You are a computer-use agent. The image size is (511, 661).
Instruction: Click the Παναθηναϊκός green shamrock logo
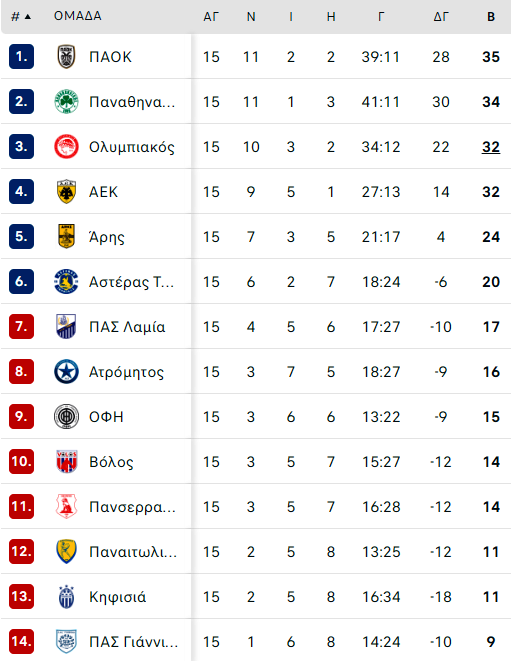click(x=66, y=102)
